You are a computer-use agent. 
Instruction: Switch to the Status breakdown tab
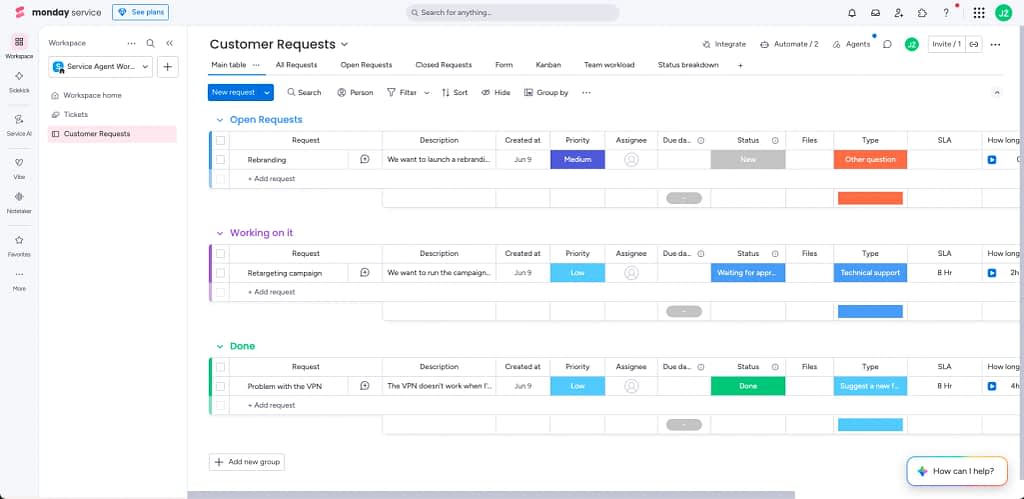tap(688, 65)
